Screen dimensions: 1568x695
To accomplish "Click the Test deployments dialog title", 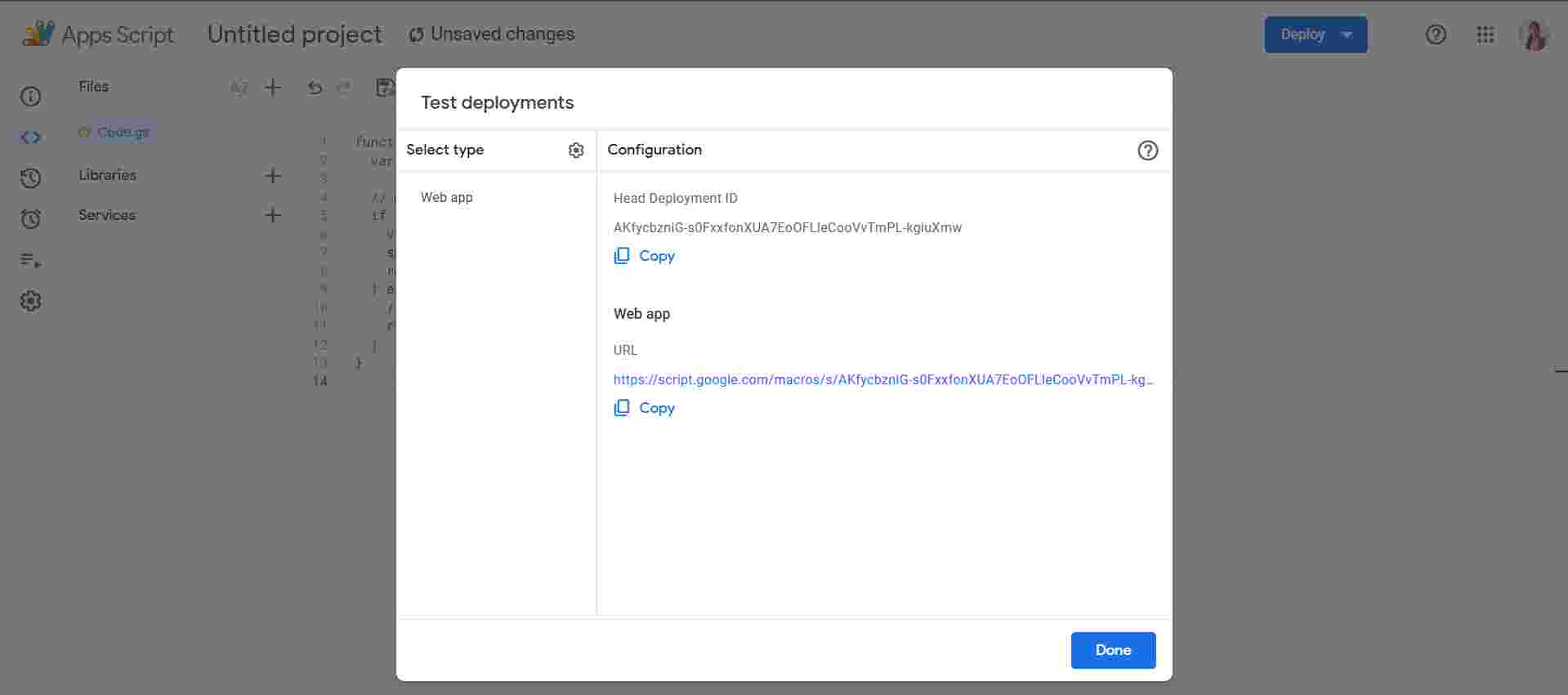I will [x=498, y=102].
